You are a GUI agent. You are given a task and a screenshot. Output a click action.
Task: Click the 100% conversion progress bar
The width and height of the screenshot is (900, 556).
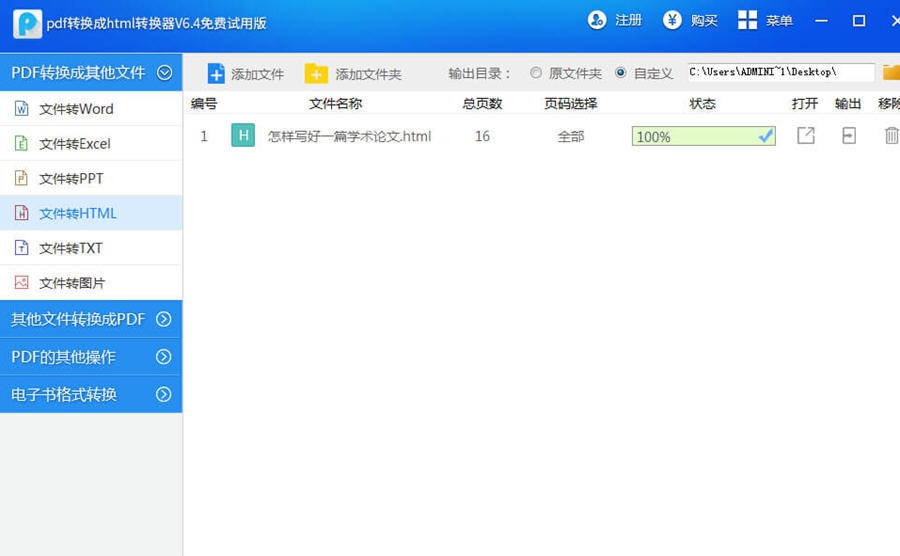[704, 136]
